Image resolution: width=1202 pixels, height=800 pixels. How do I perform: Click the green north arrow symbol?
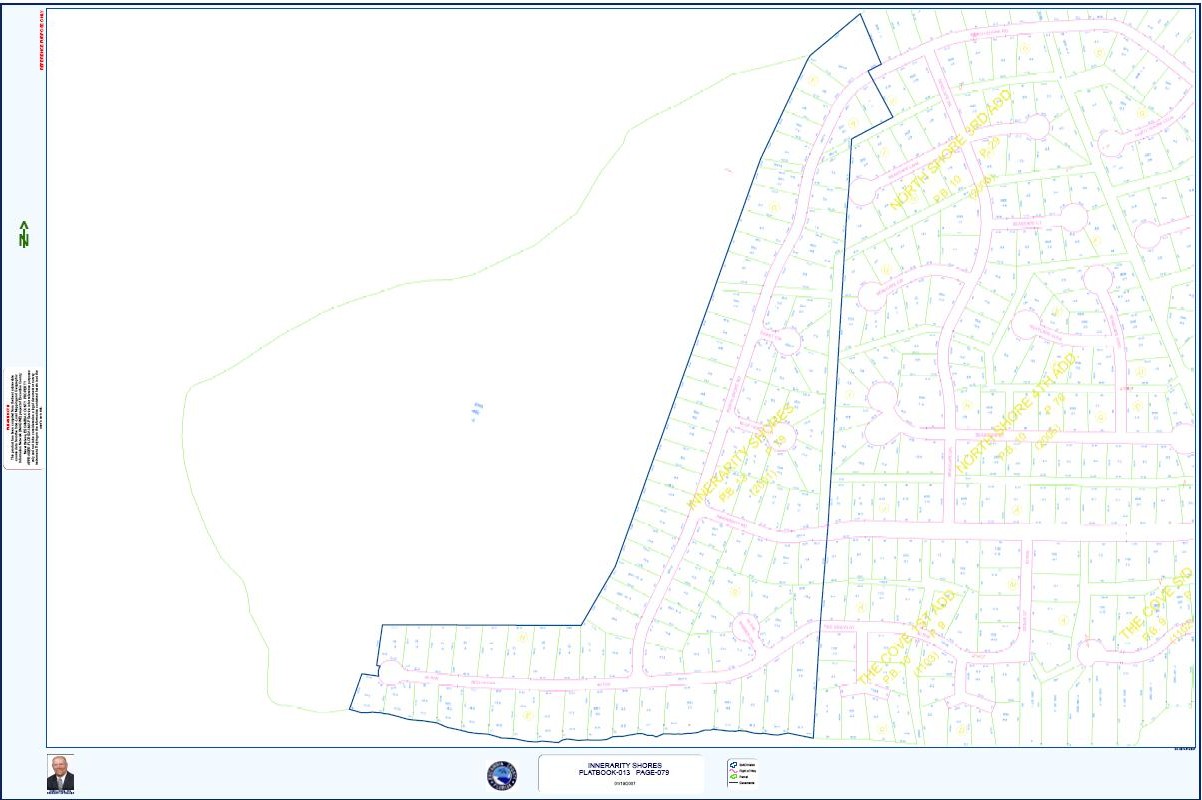point(23,234)
